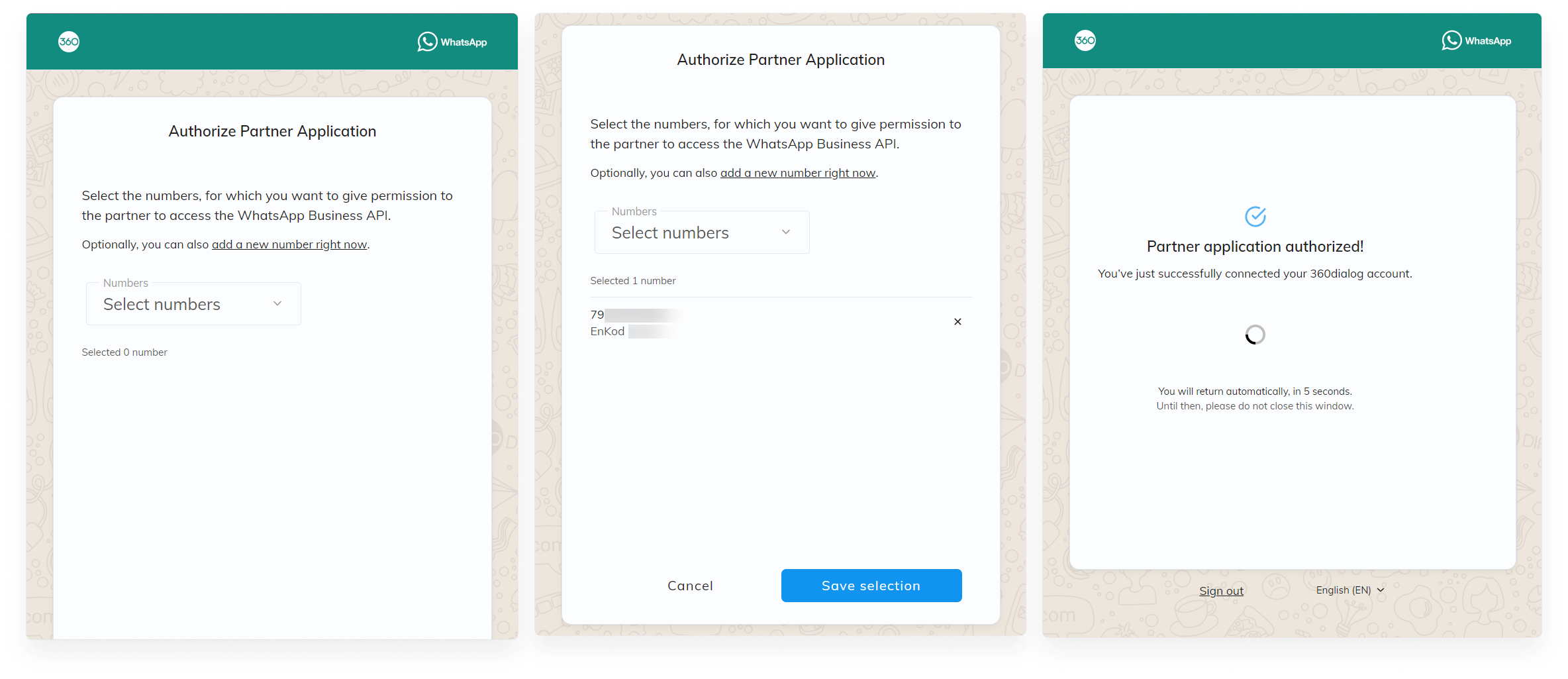Click the loading spinner under the success message
The image size is (1568, 679).
click(x=1255, y=335)
